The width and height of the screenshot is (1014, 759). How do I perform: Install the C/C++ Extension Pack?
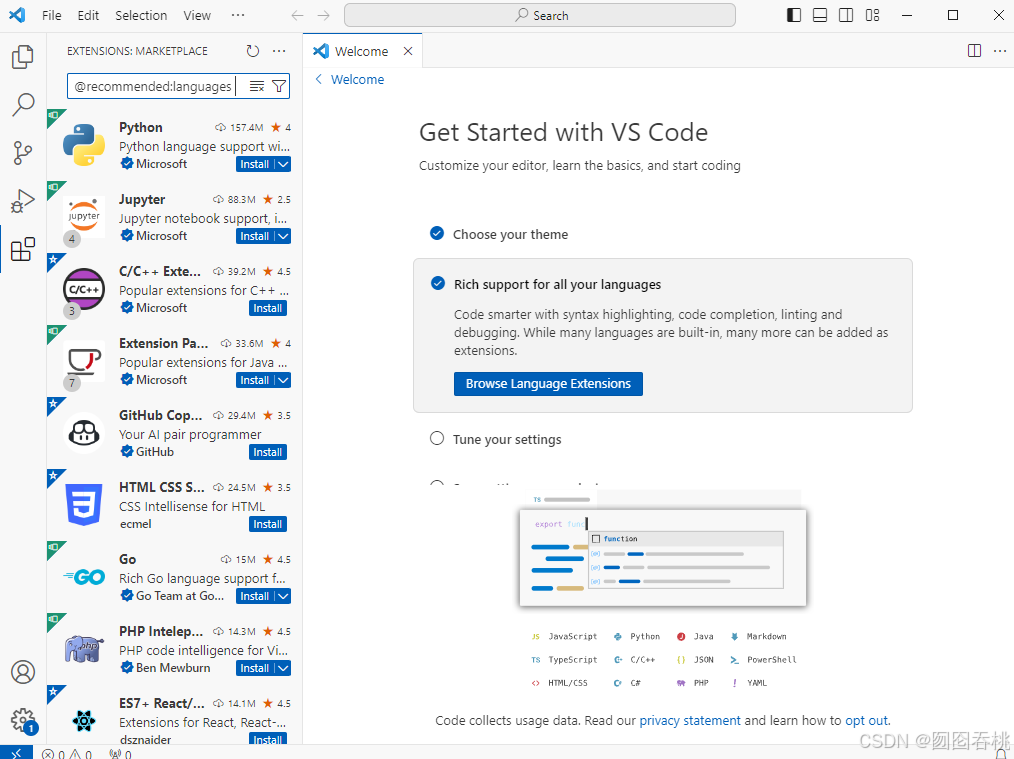[268, 308]
